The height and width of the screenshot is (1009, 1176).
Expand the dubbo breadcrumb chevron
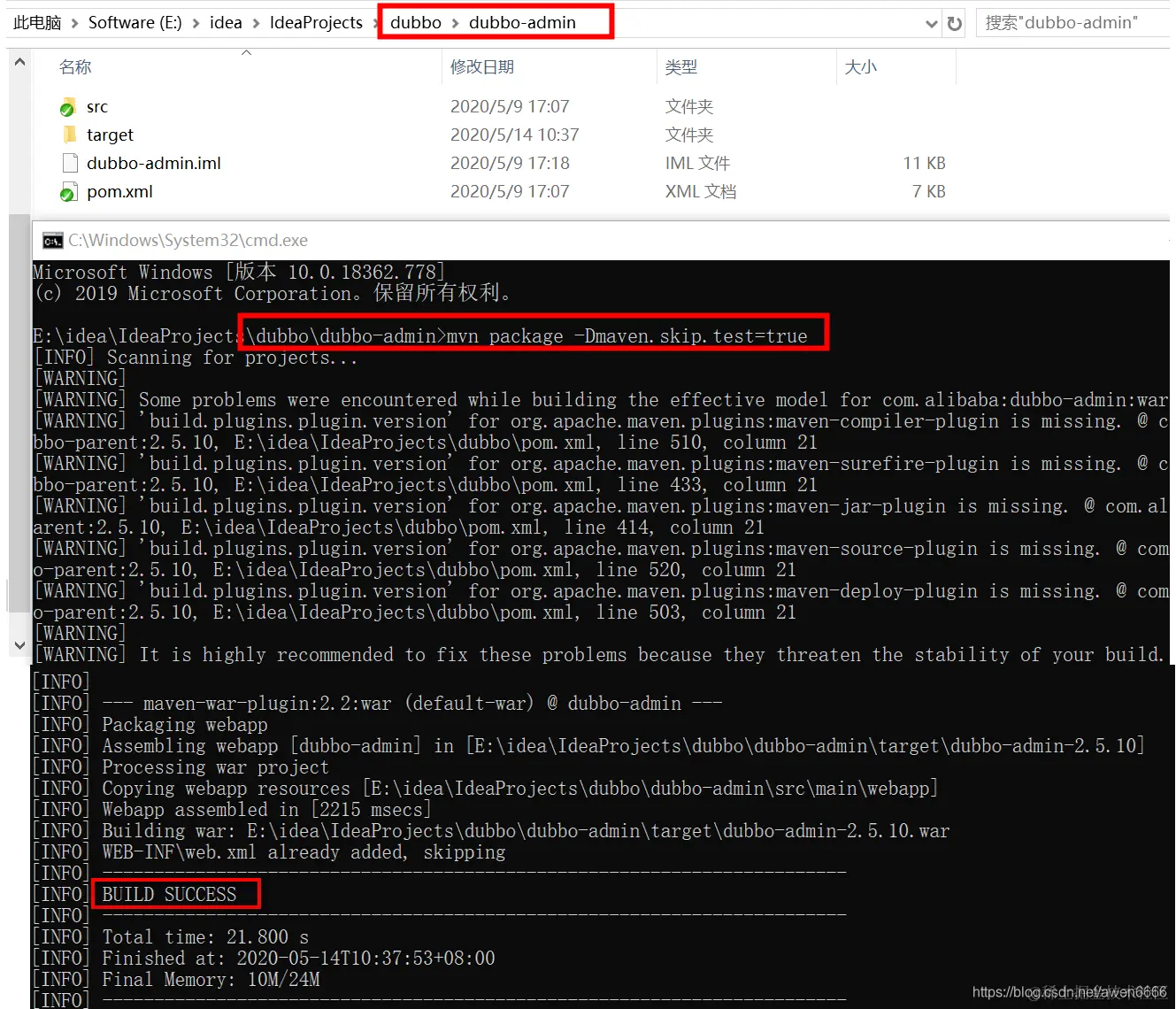pyautogui.click(x=456, y=23)
